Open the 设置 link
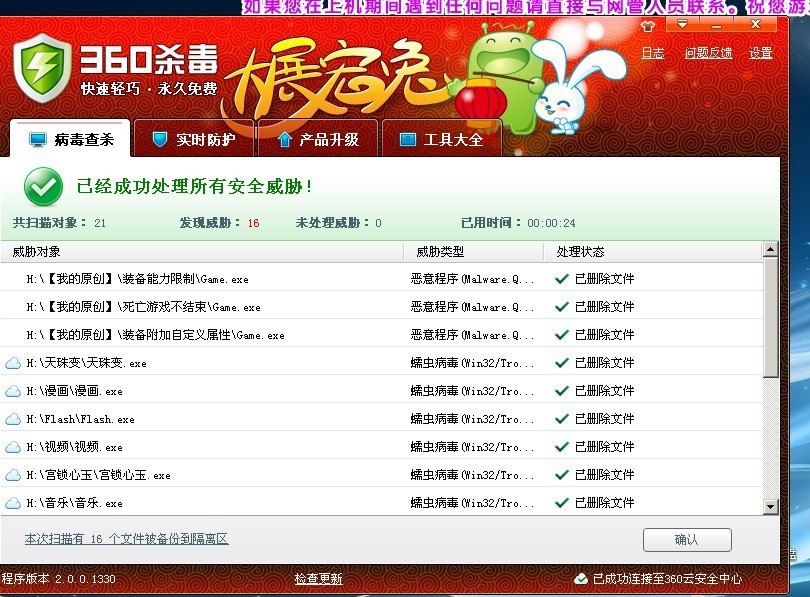 [760, 53]
